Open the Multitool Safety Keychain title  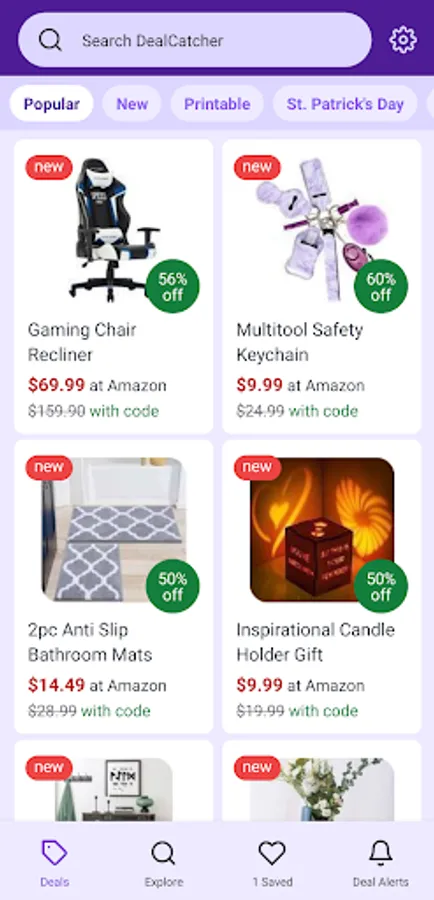click(x=300, y=342)
